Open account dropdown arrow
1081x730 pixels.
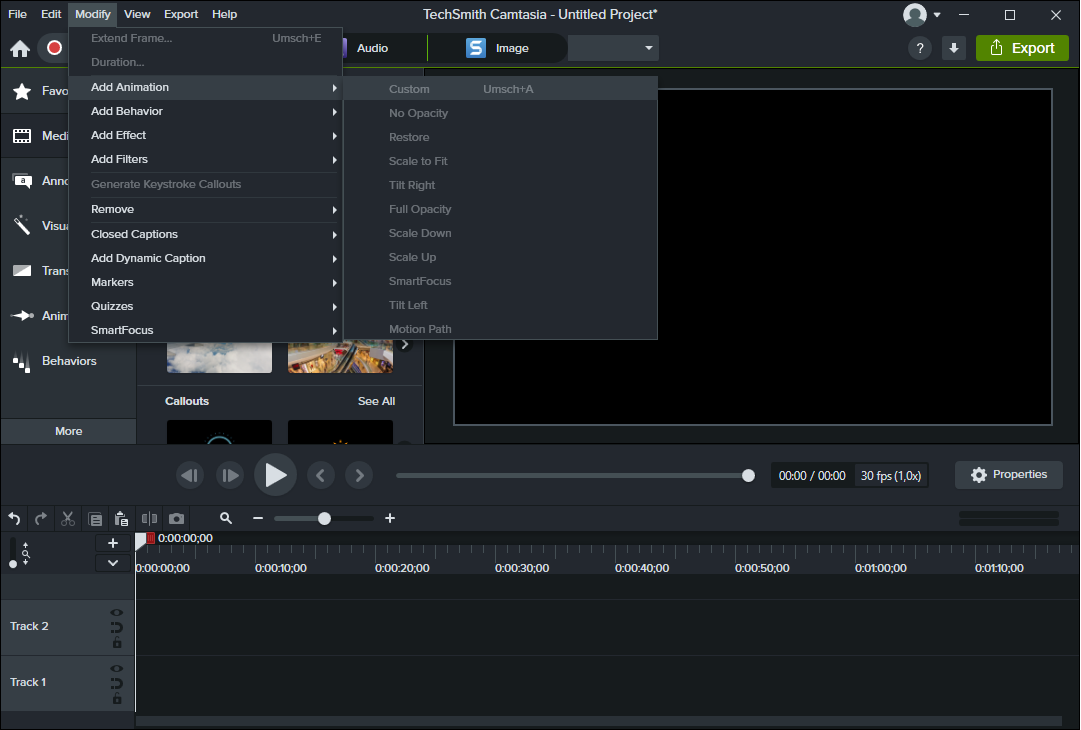[x=937, y=14]
